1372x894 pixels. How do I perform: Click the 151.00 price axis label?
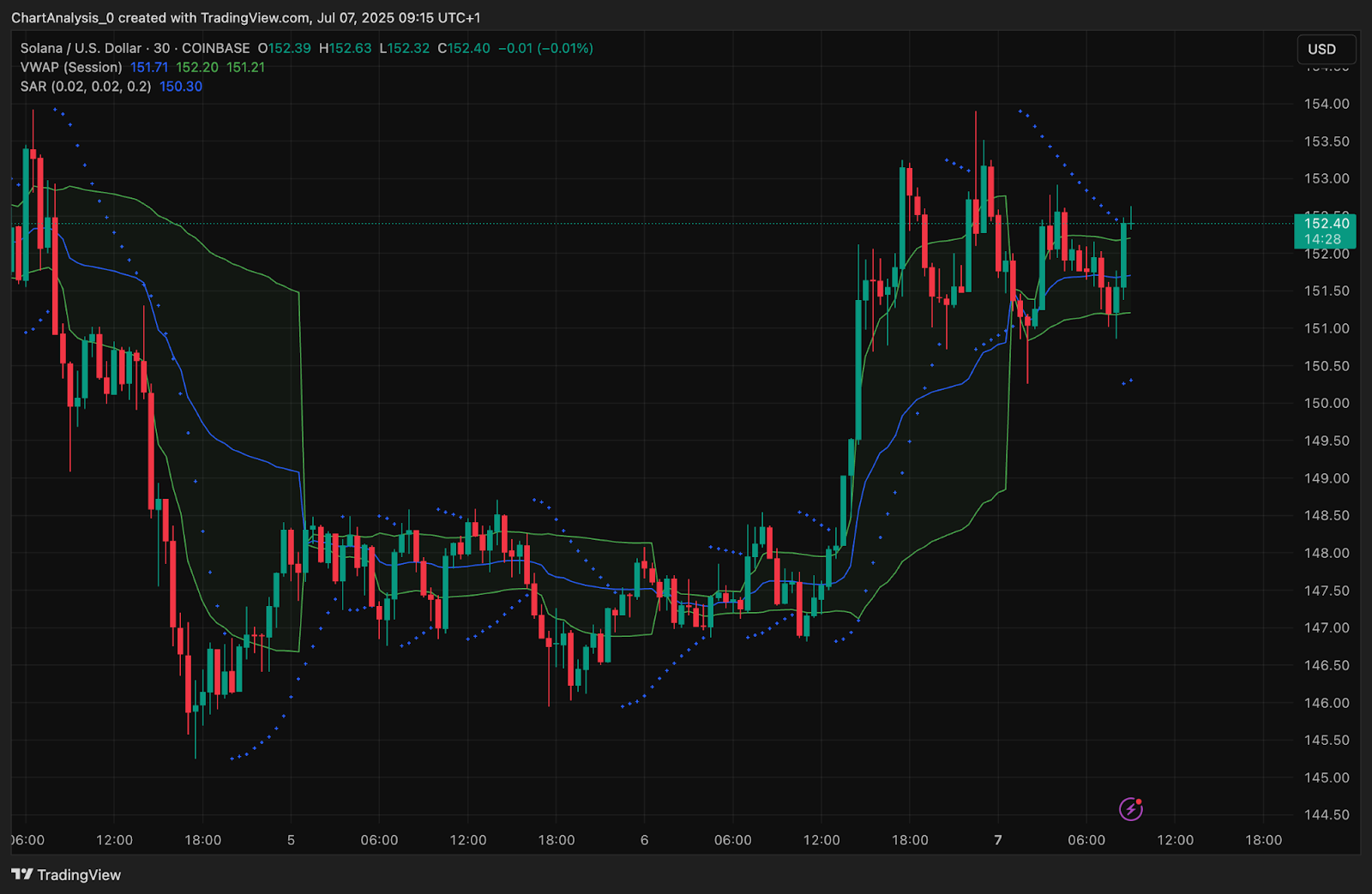[x=1327, y=328]
